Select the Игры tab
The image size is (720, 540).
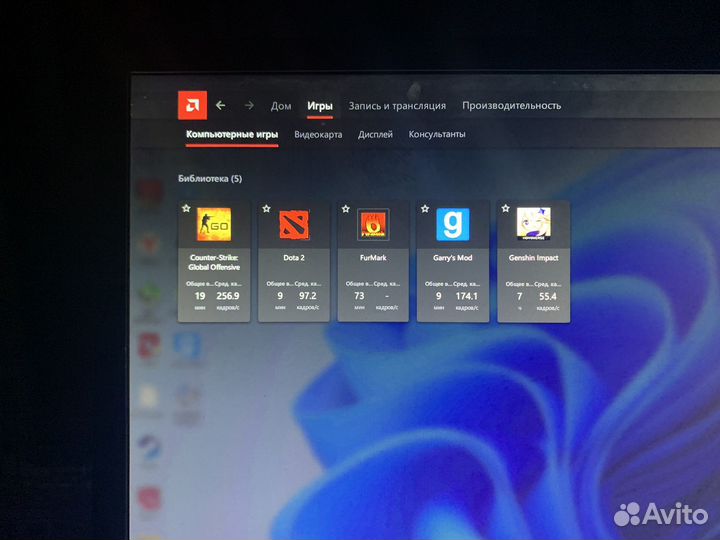(x=320, y=106)
